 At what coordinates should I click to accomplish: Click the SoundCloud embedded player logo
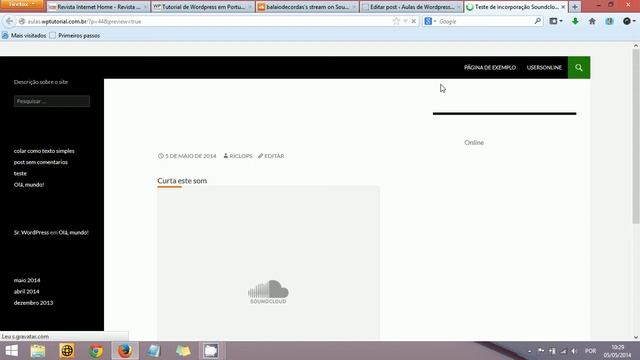tap(268, 292)
